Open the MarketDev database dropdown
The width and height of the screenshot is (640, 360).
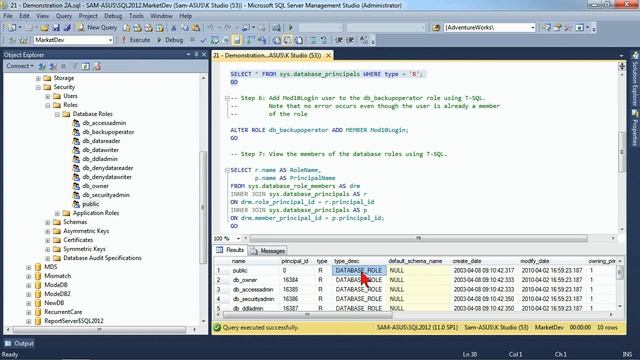tap(110, 40)
